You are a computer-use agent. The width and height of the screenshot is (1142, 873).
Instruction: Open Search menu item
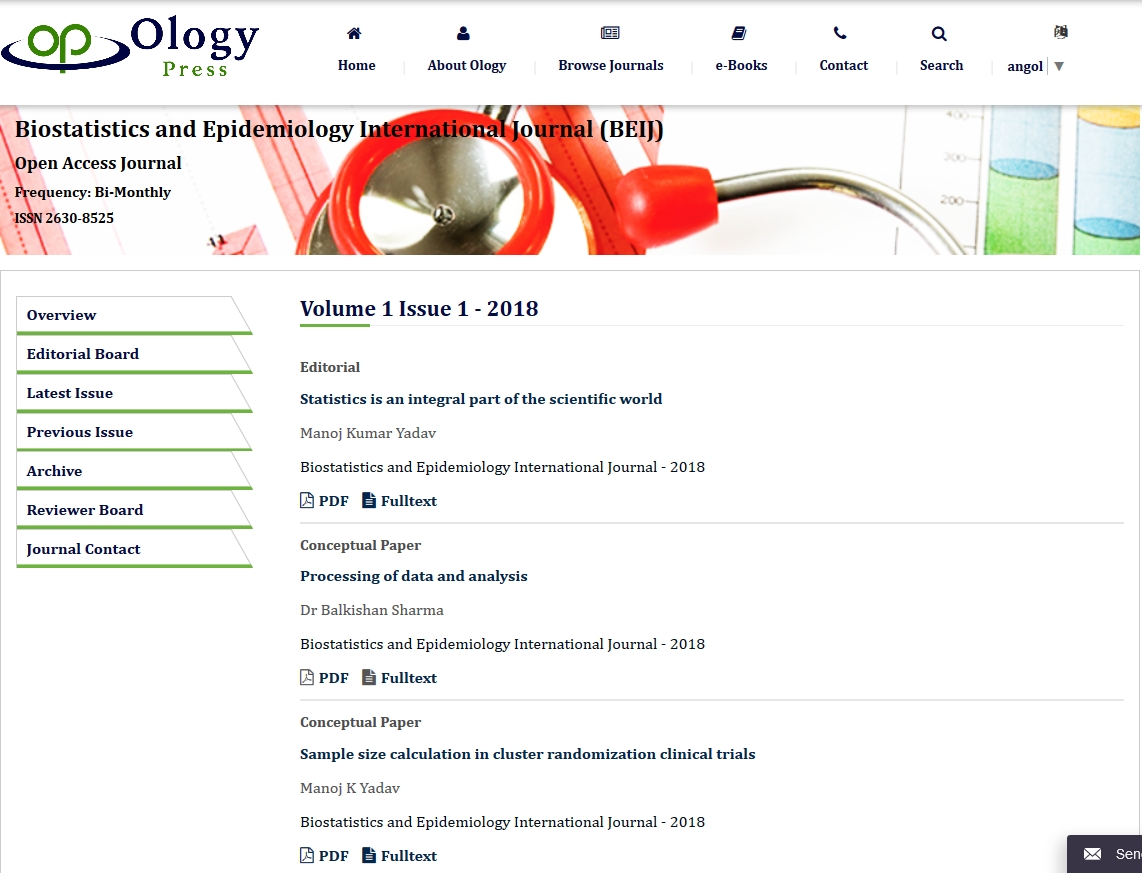click(x=941, y=66)
